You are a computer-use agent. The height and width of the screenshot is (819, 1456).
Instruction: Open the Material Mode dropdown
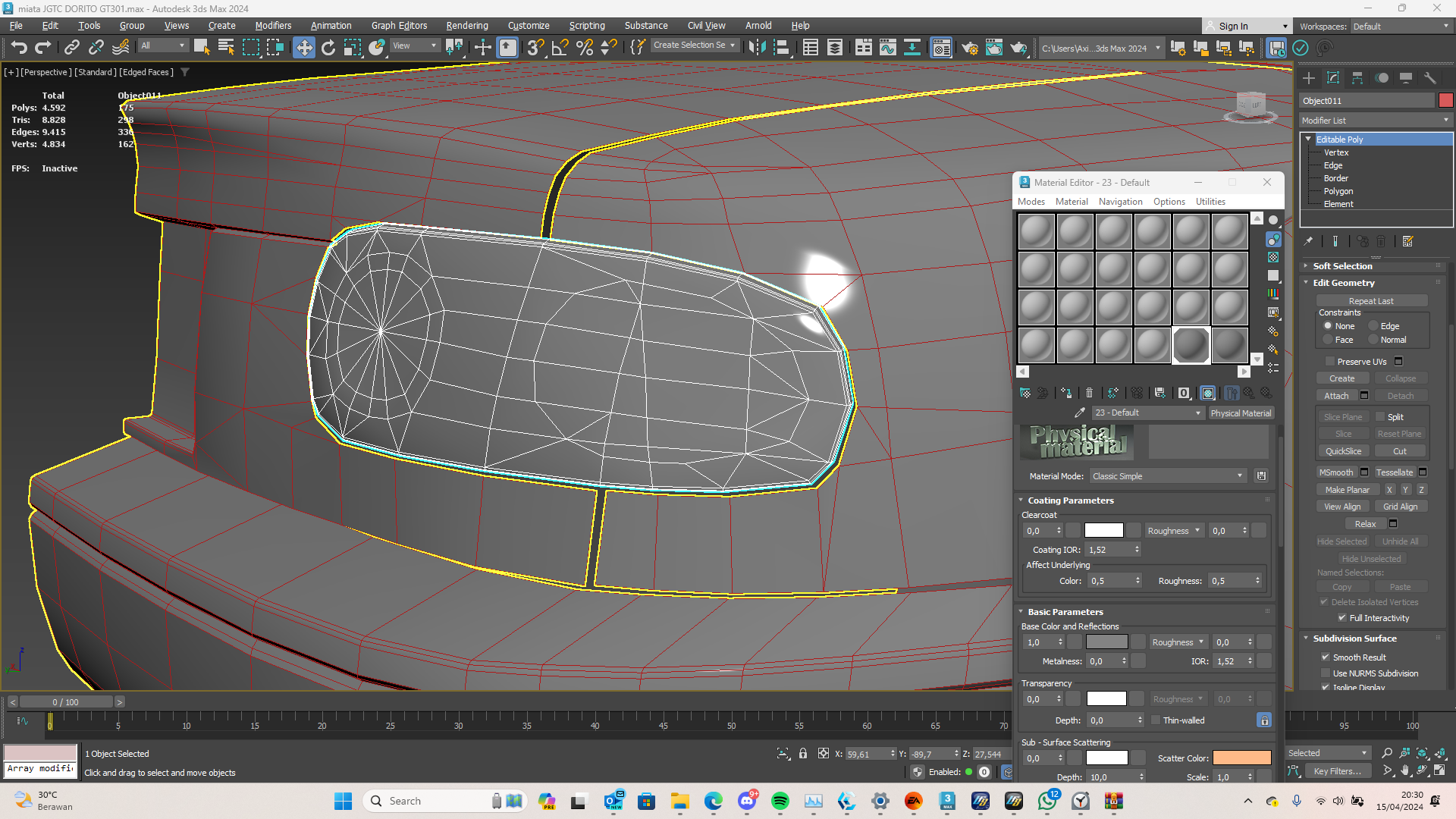pyautogui.click(x=1168, y=476)
